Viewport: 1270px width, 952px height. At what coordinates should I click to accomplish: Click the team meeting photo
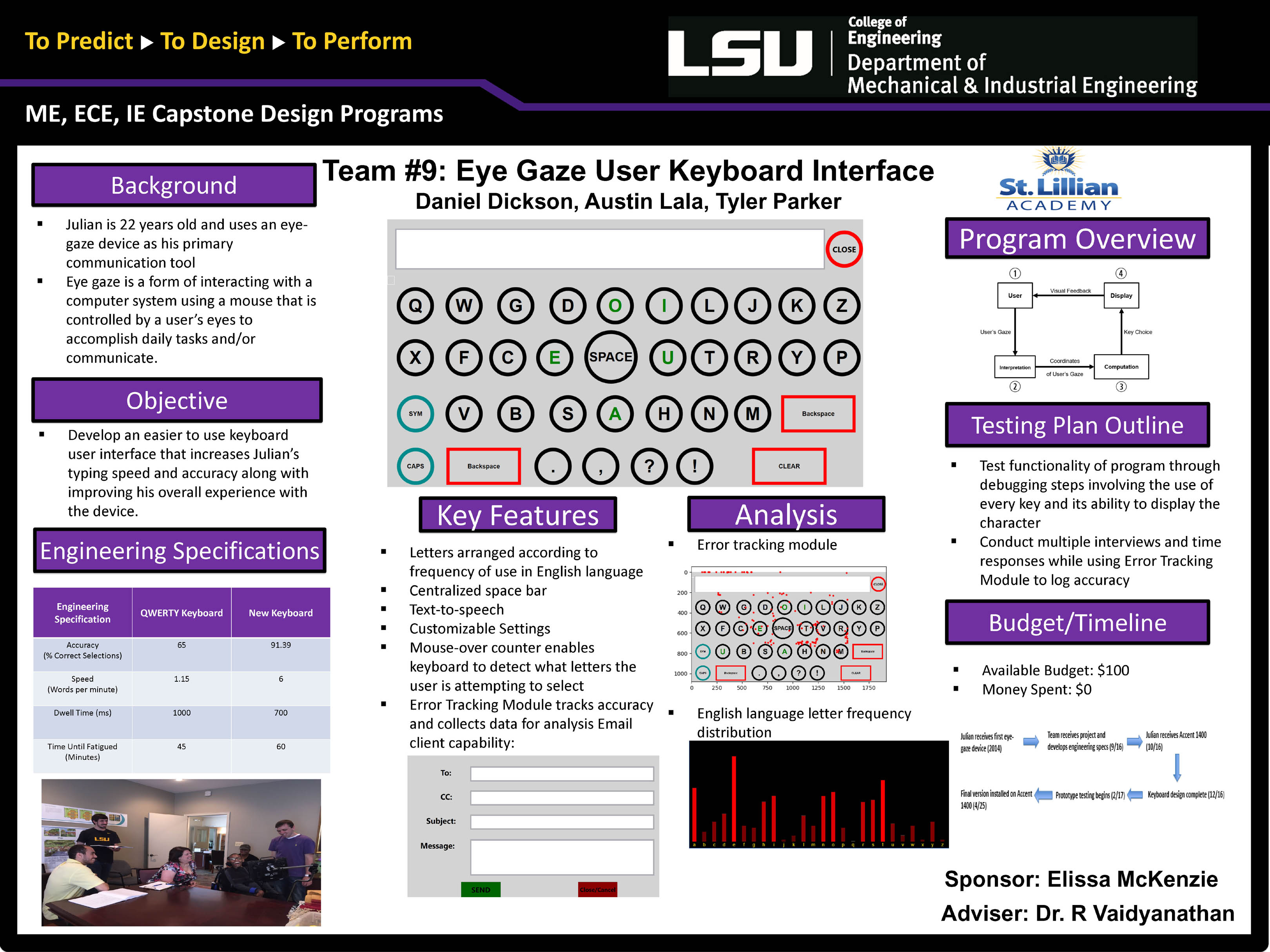181,852
